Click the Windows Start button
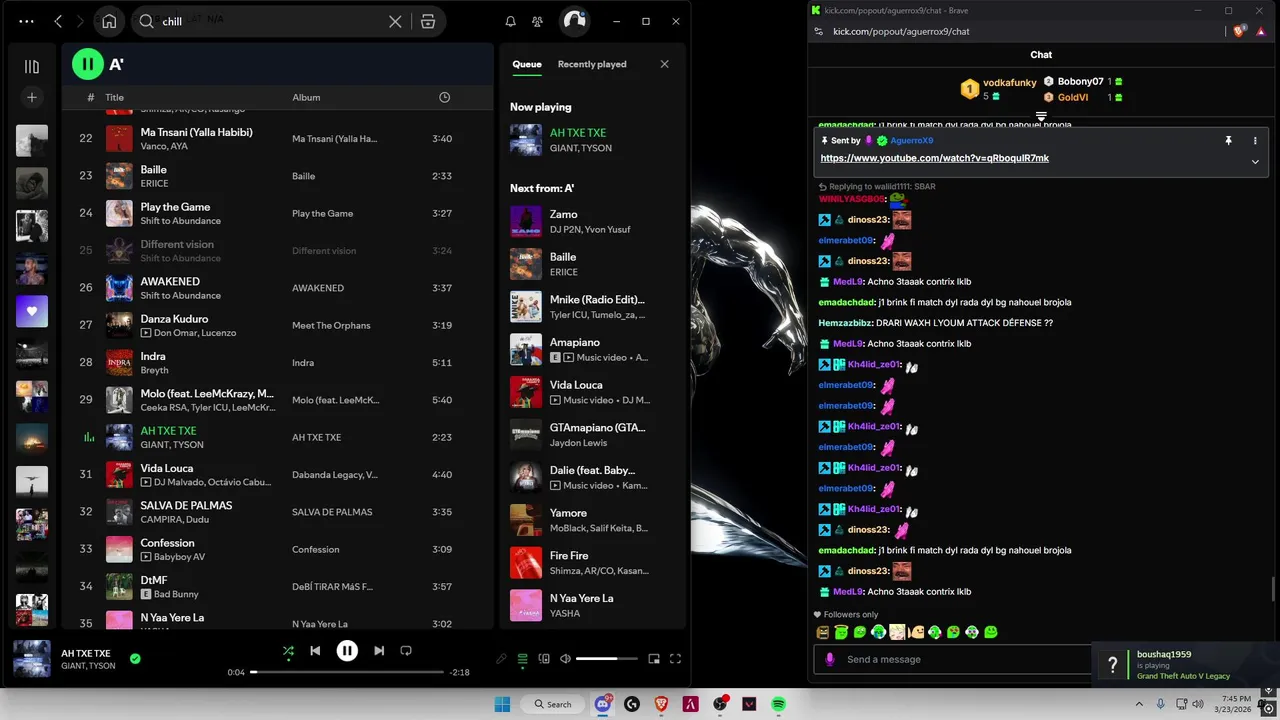The width and height of the screenshot is (1280, 720). click(502, 704)
